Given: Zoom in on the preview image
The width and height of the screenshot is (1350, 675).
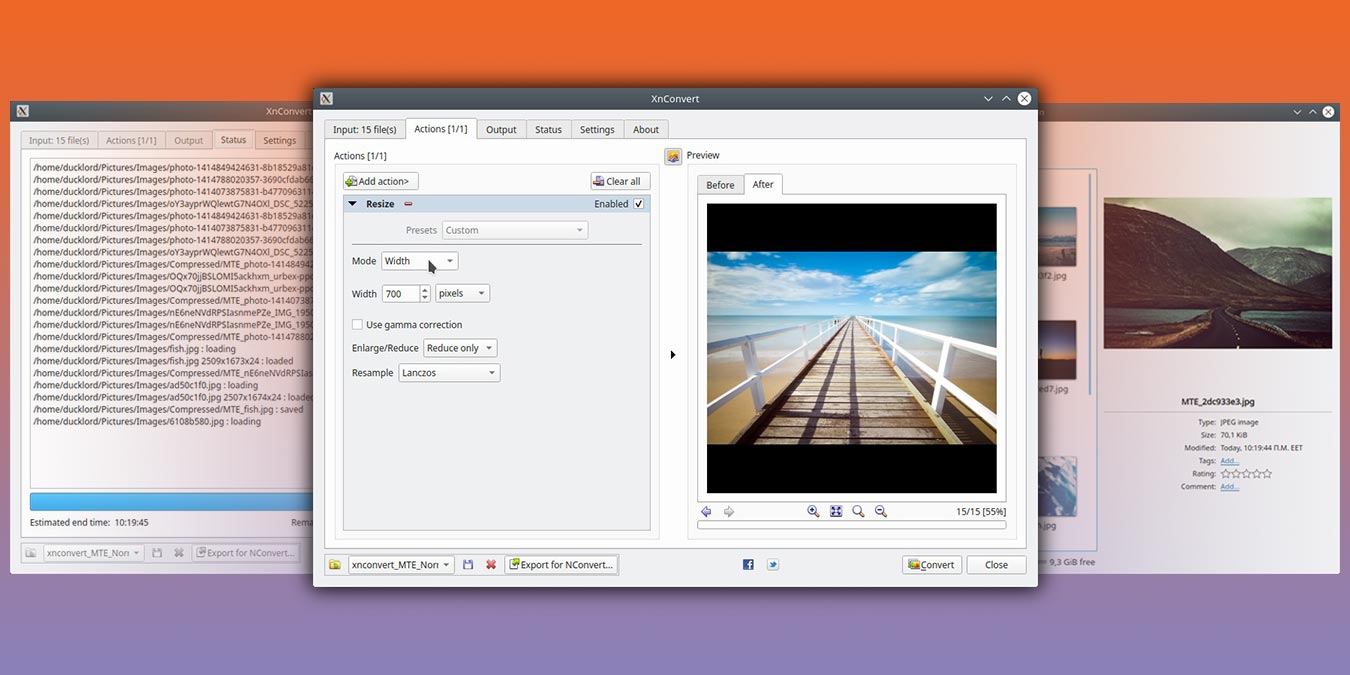Looking at the screenshot, I should pyautogui.click(x=813, y=511).
